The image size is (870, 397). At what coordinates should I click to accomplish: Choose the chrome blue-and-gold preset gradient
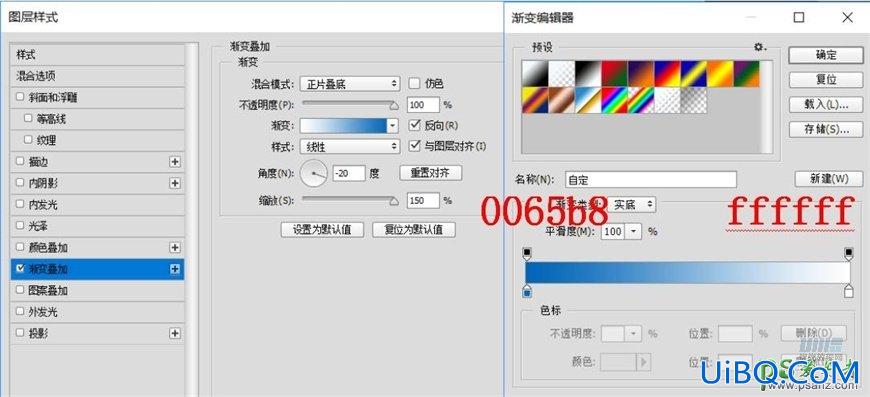(588, 100)
